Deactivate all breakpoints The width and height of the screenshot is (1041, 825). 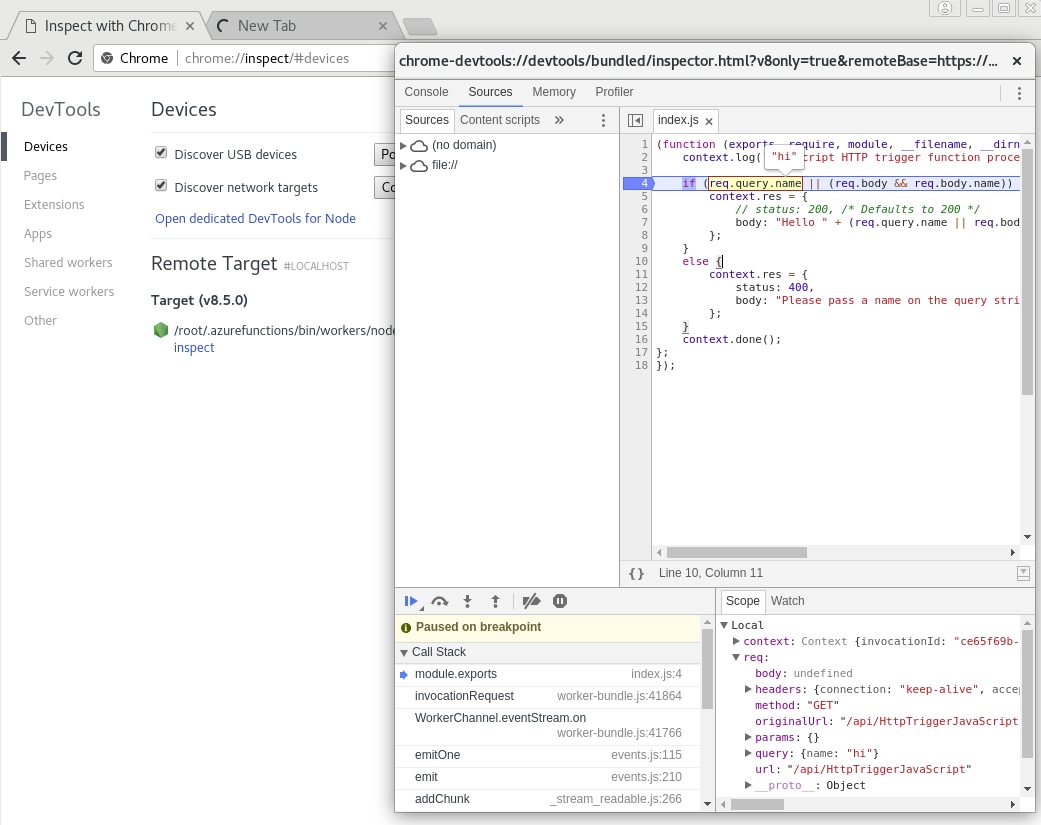[530, 601]
